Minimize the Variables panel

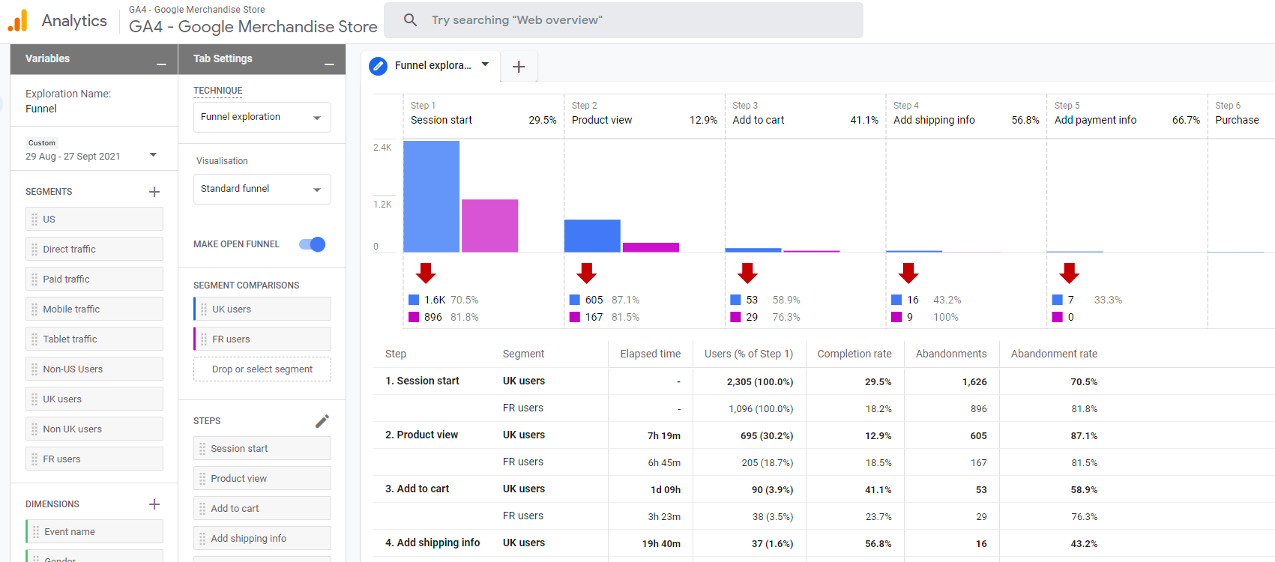click(x=161, y=60)
